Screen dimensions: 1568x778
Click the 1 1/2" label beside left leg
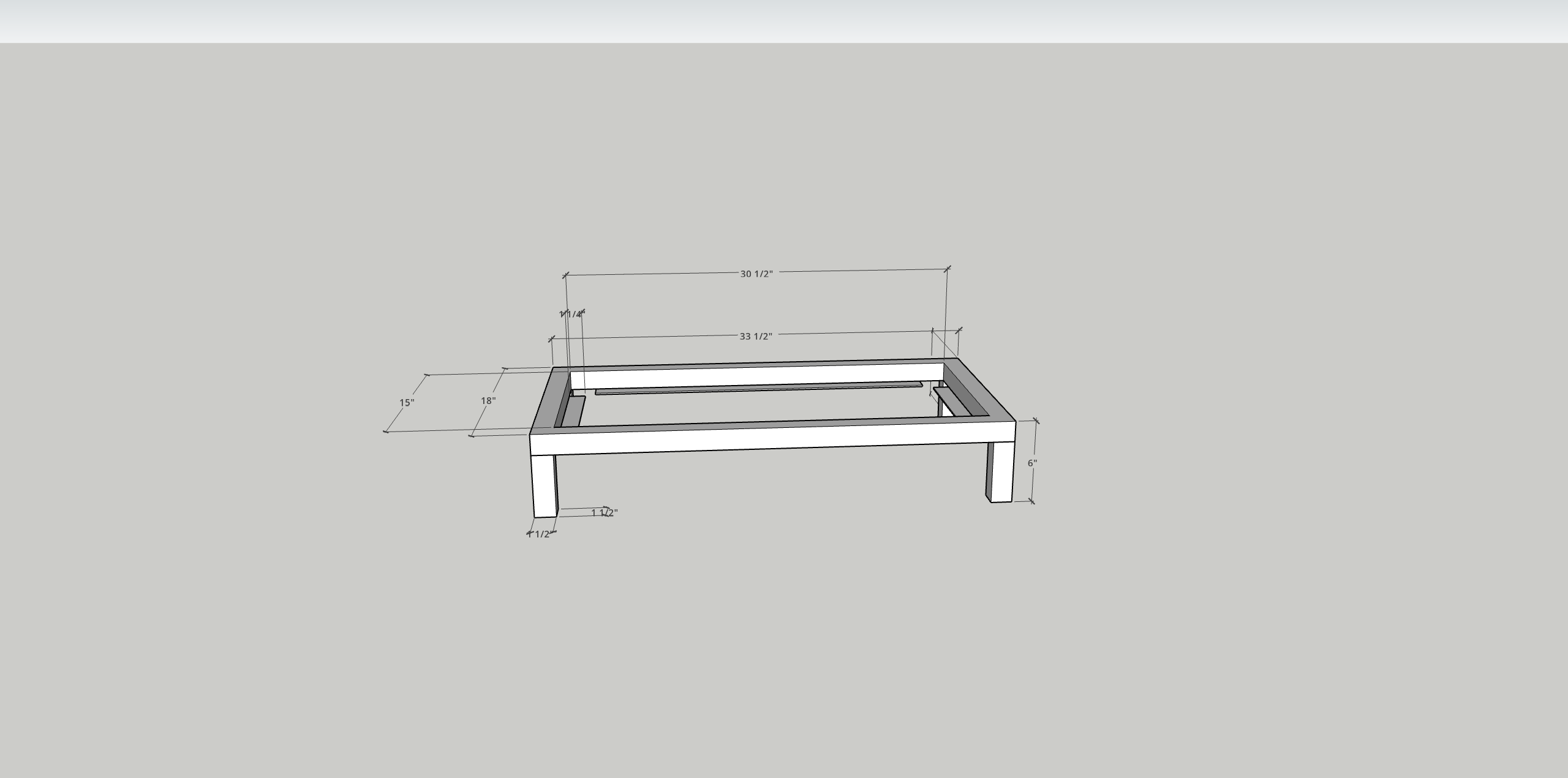604,512
